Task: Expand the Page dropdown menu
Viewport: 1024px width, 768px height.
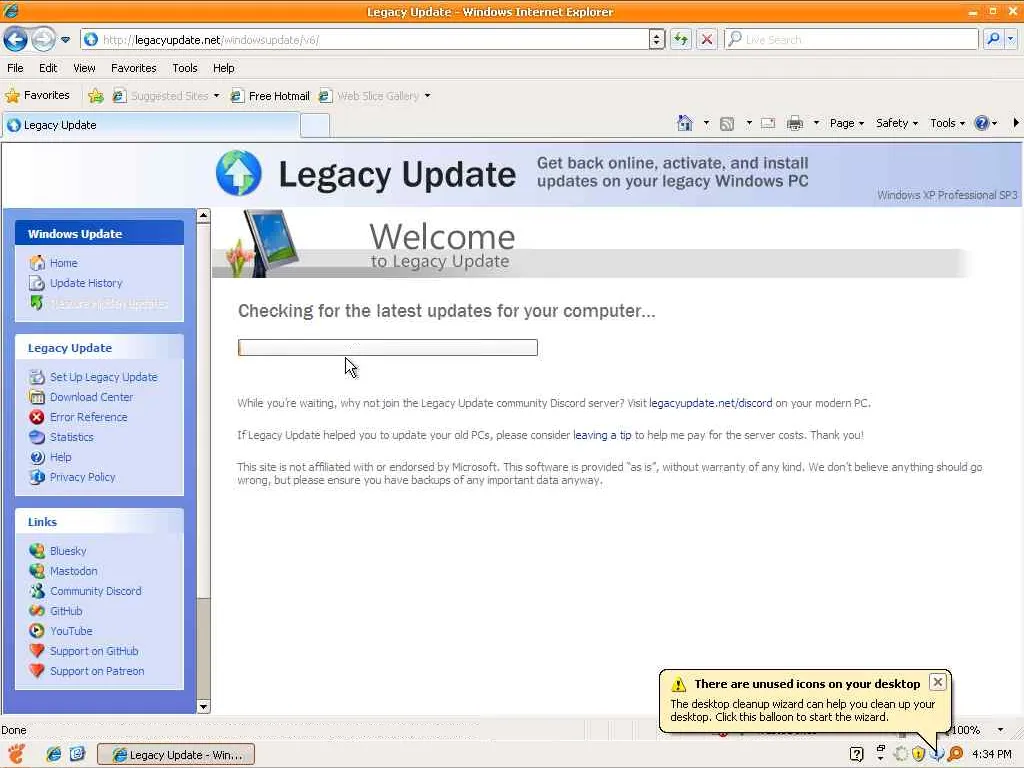Action: point(846,123)
